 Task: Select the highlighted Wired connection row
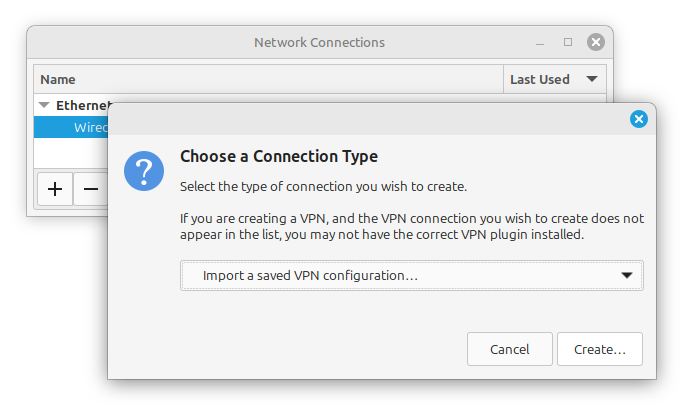click(x=71, y=127)
